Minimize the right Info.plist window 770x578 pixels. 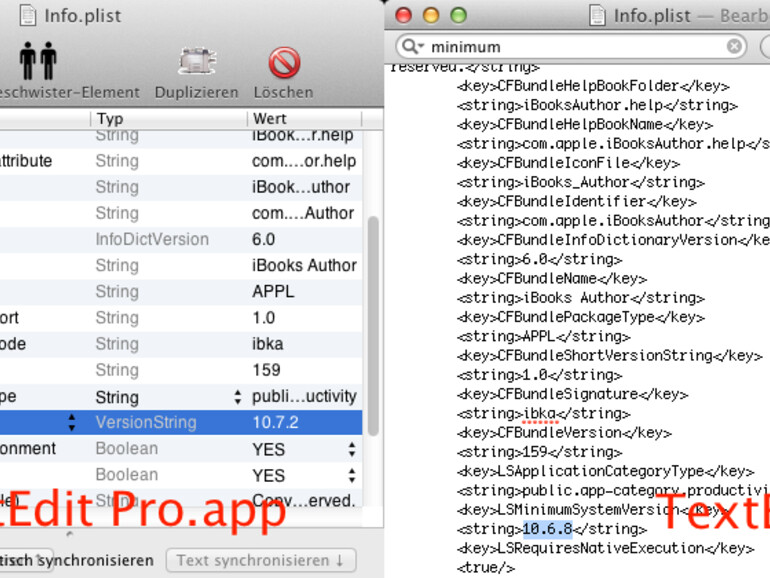(x=431, y=15)
